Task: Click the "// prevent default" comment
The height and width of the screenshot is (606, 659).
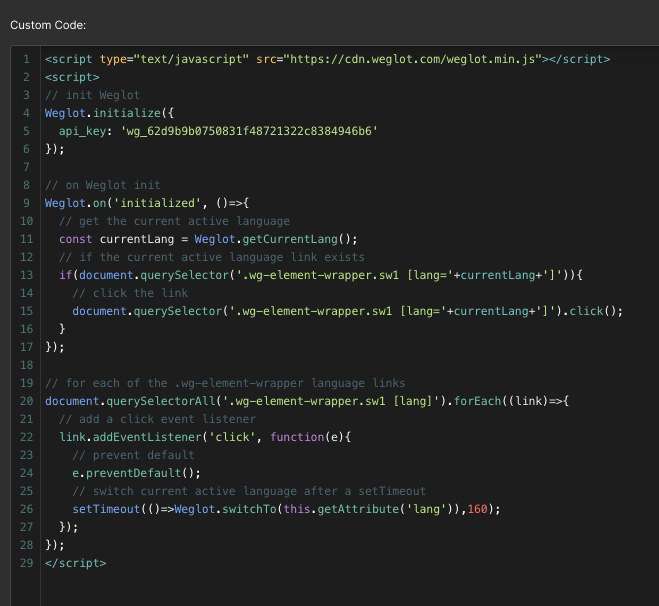Action: pyautogui.click(x=134, y=456)
